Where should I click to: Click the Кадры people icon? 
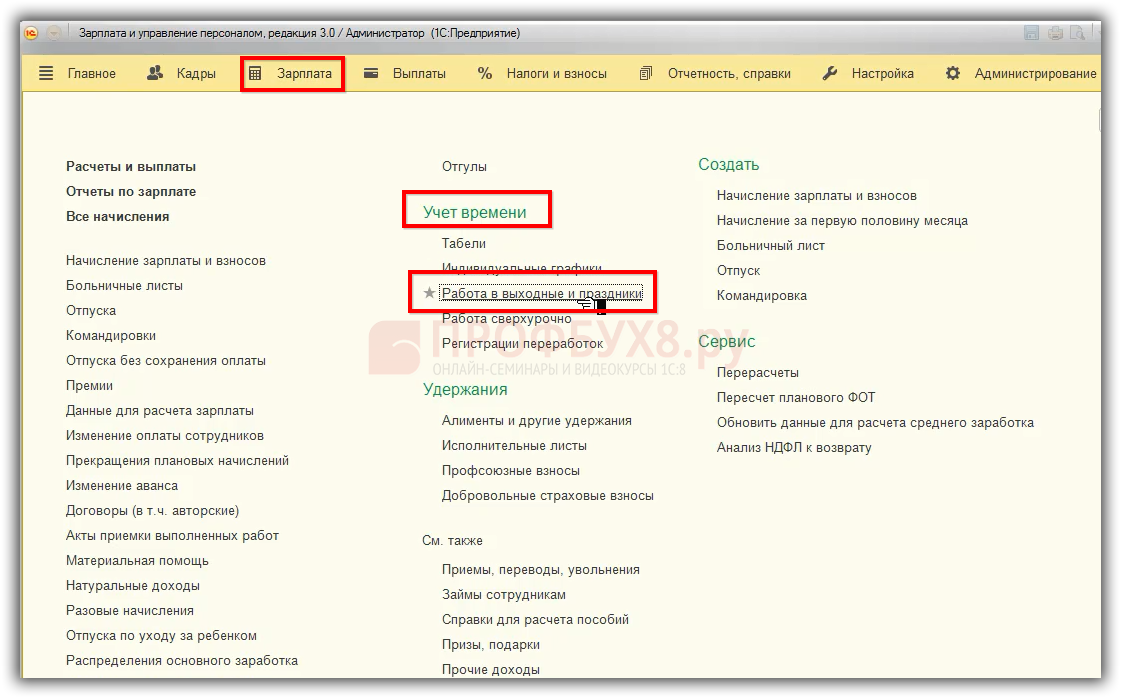(x=155, y=73)
